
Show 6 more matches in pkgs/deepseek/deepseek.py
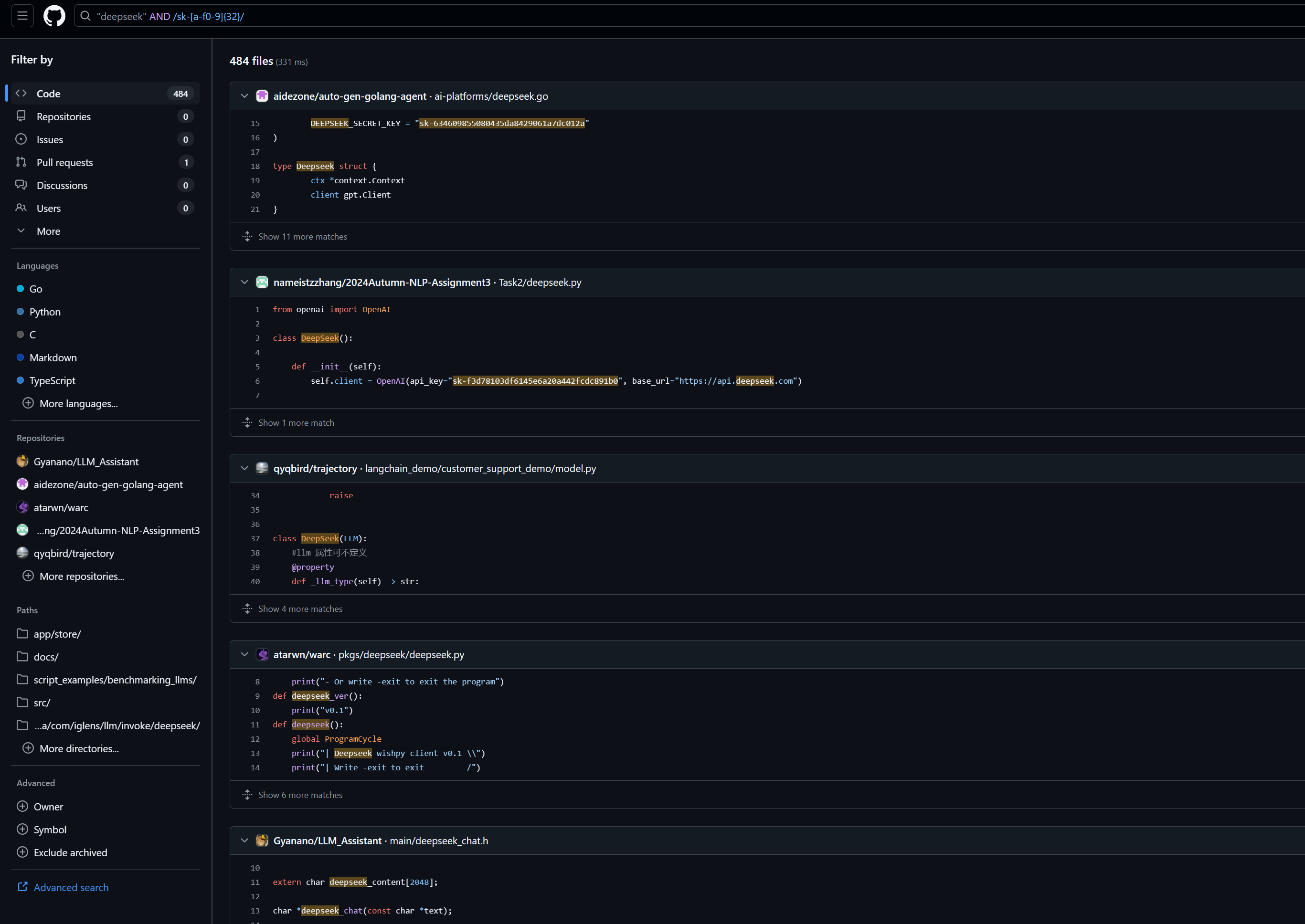click(300, 795)
